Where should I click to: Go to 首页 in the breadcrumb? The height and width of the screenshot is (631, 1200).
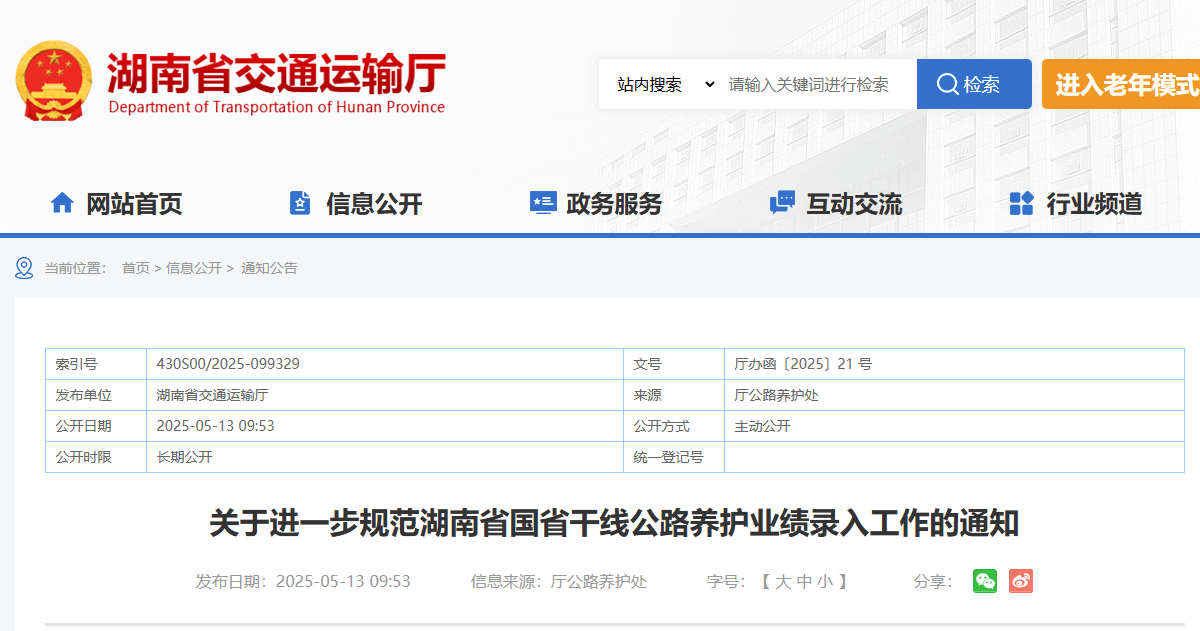pyautogui.click(x=135, y=268)
